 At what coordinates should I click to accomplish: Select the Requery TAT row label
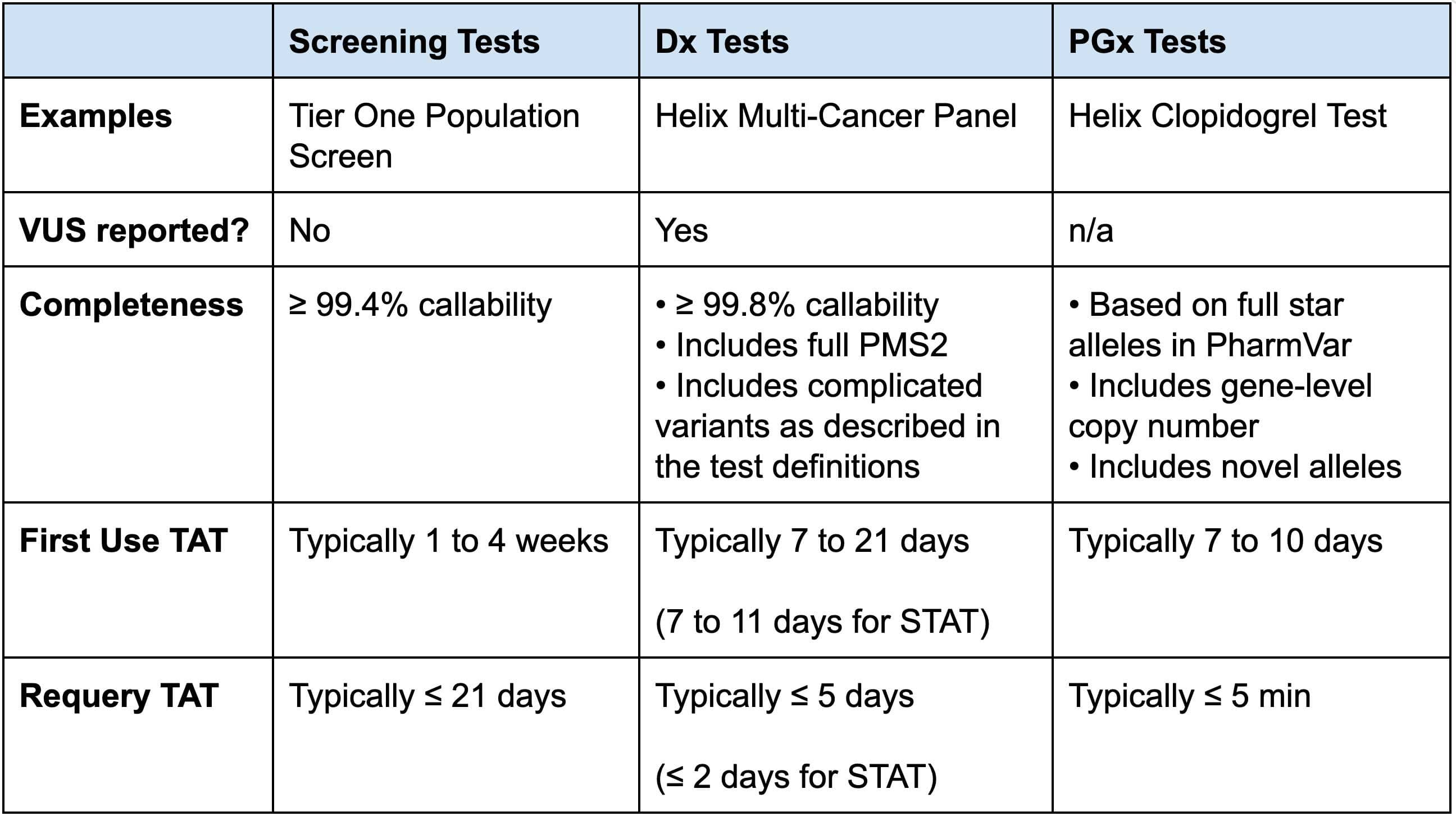click(x=119, y=696)
